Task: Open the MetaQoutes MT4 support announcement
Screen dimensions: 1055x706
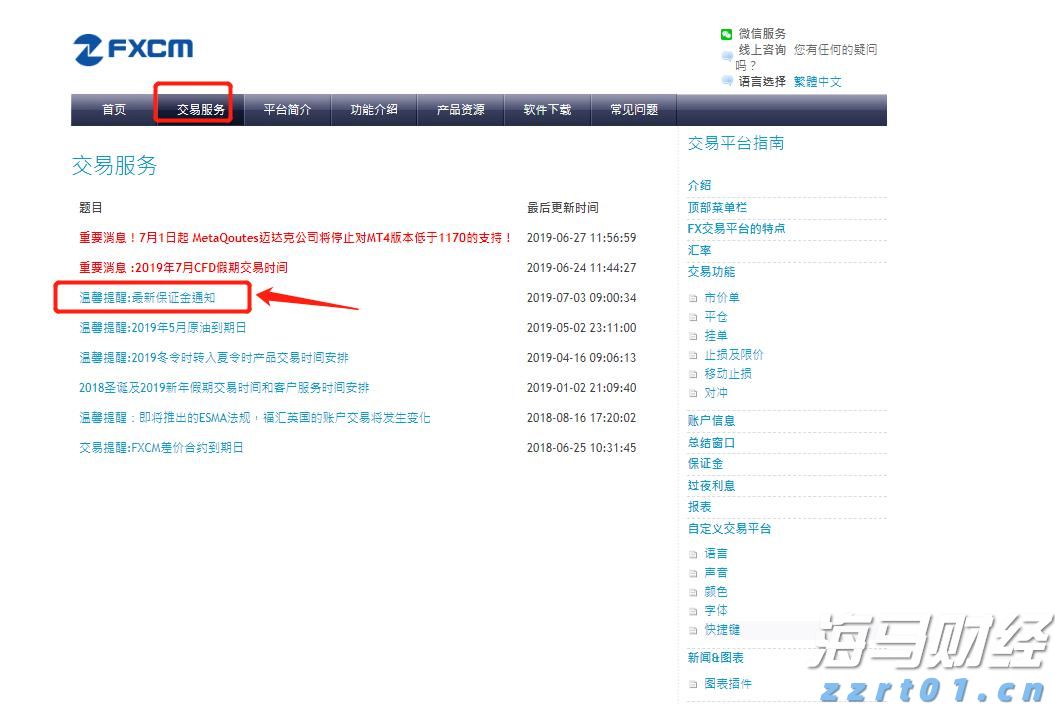Action: [x=290, y=238]
